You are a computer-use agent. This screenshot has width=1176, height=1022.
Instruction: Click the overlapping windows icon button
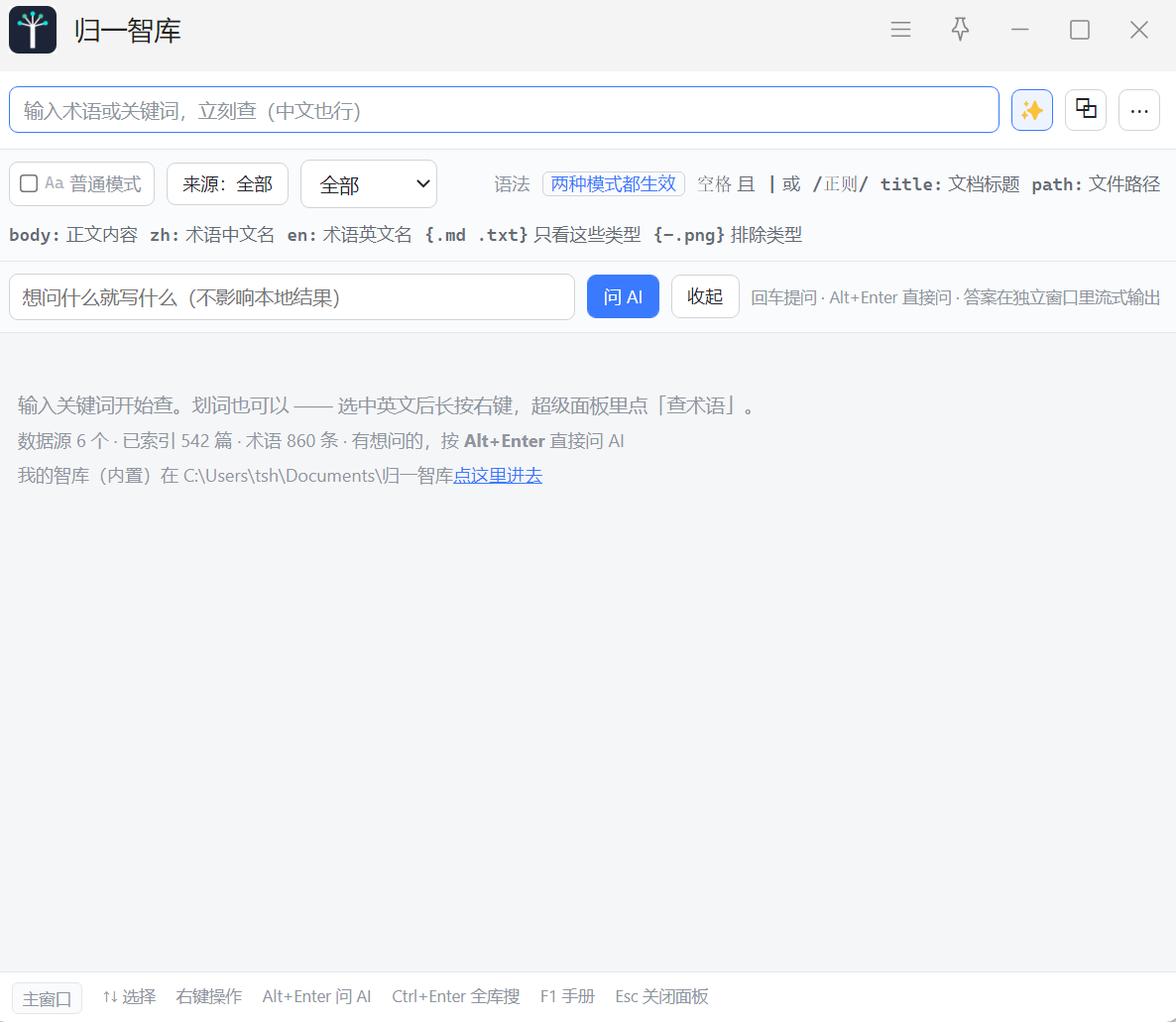pos(1085,109)
